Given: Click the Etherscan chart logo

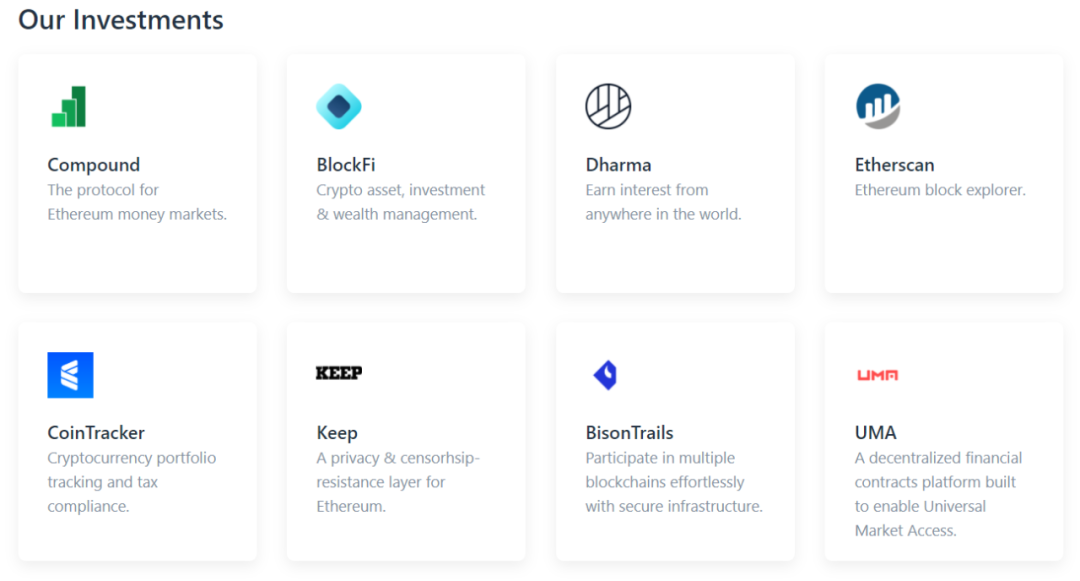Looking at the screenshot, I should pos(878,107).
